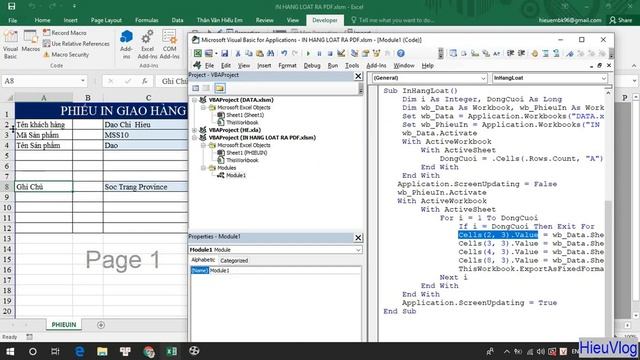Toggle Breakpoint using the hand icon

click(535, 53)
